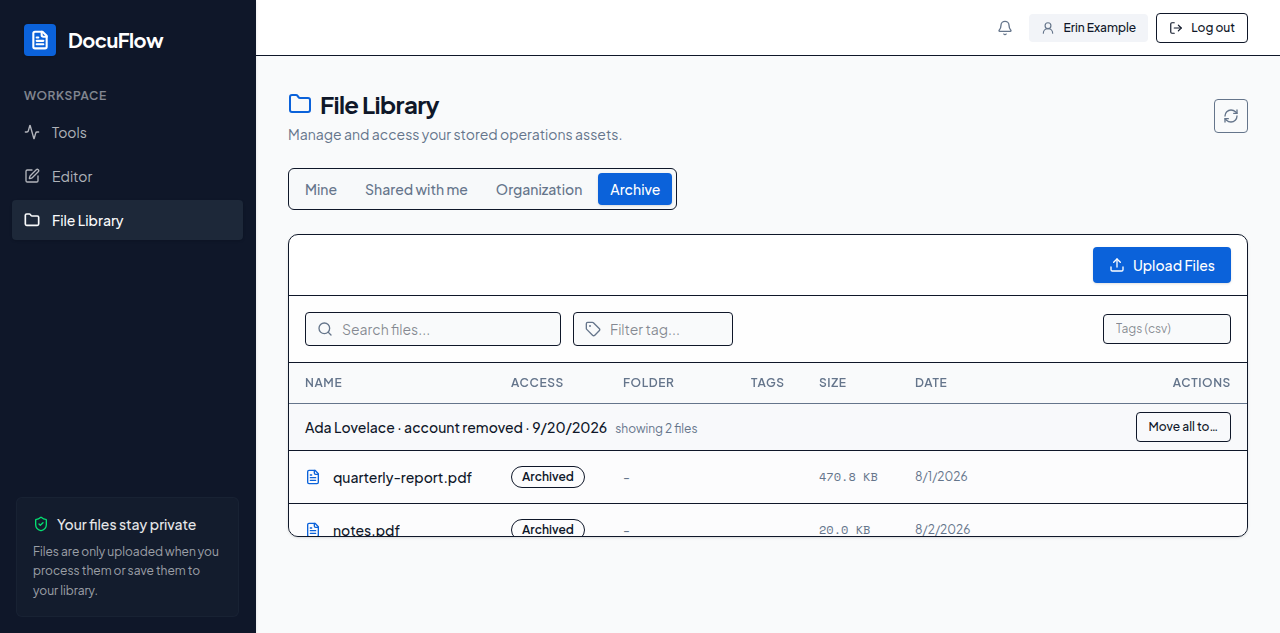Open the Erin Example user menu
Image resolution: width=1280 pixels, height=633 pixels.
click(1088, 28)
